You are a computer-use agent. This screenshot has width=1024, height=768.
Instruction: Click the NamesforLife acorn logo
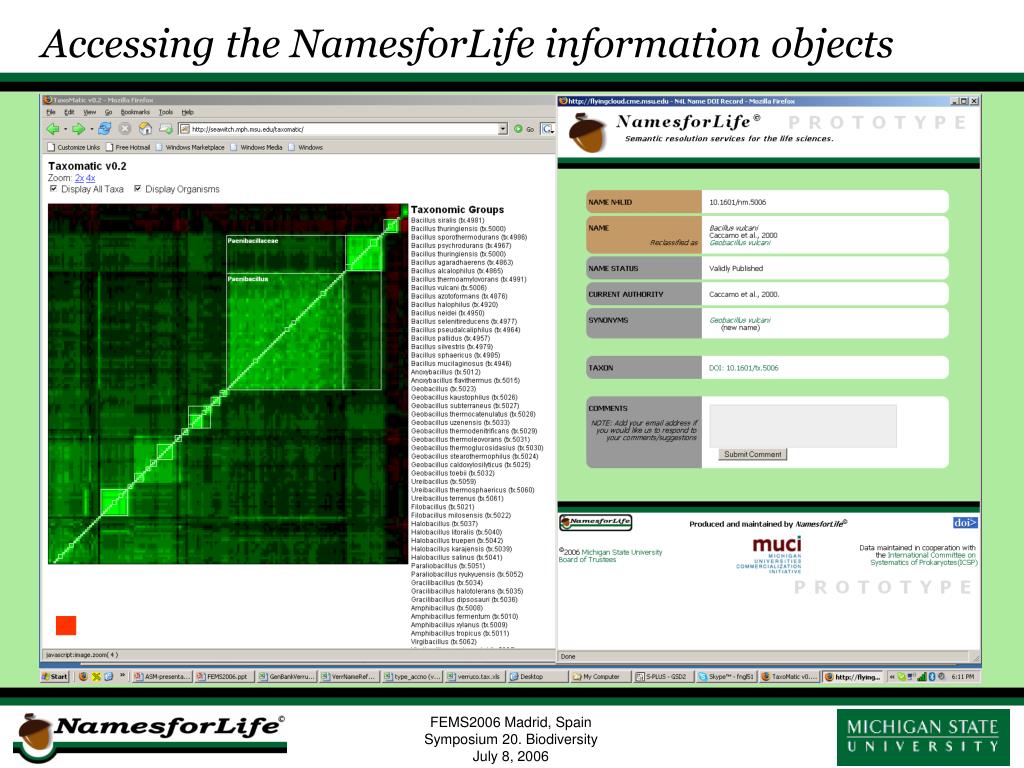(x=586, y=132)
